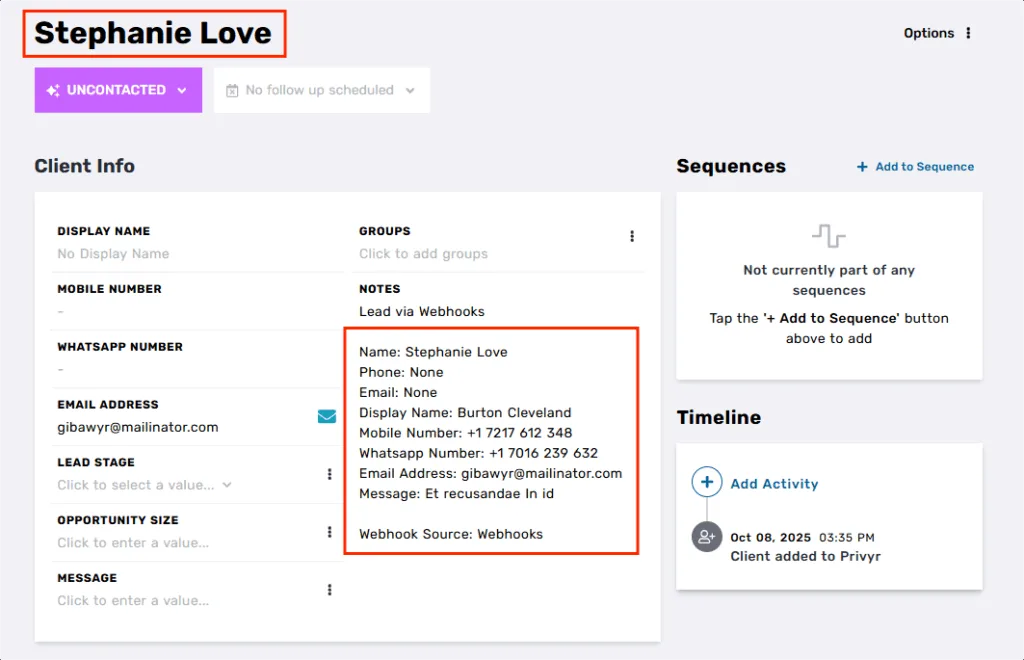Viewport: 1024px width, 660px height.
Task: Click the sequence waveform icon in Sequences card
Action: [x=829, y=236]
